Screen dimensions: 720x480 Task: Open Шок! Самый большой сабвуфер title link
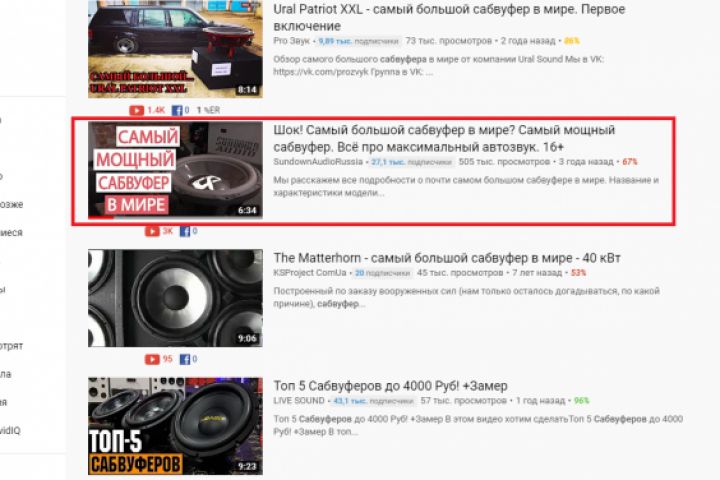[x=444, y=138]
